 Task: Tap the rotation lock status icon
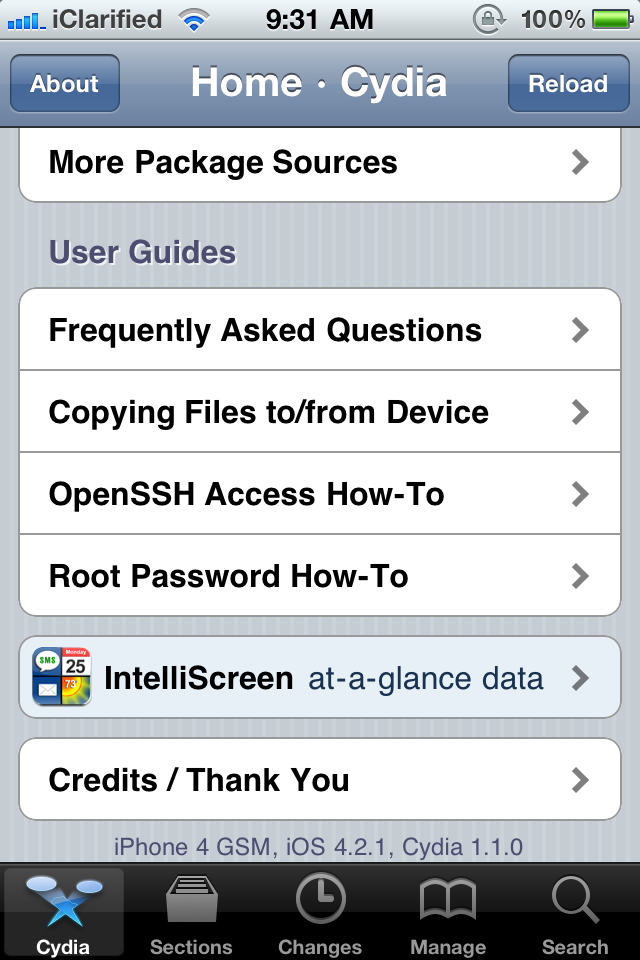490,19
